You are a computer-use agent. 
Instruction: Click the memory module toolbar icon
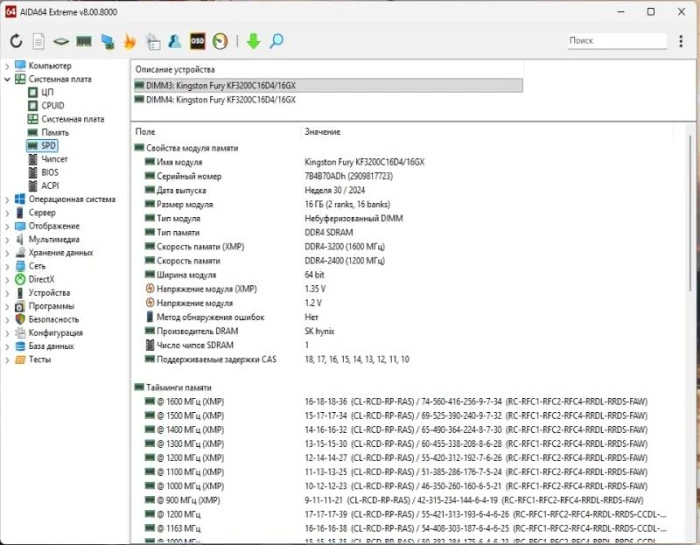click(84, 42)
